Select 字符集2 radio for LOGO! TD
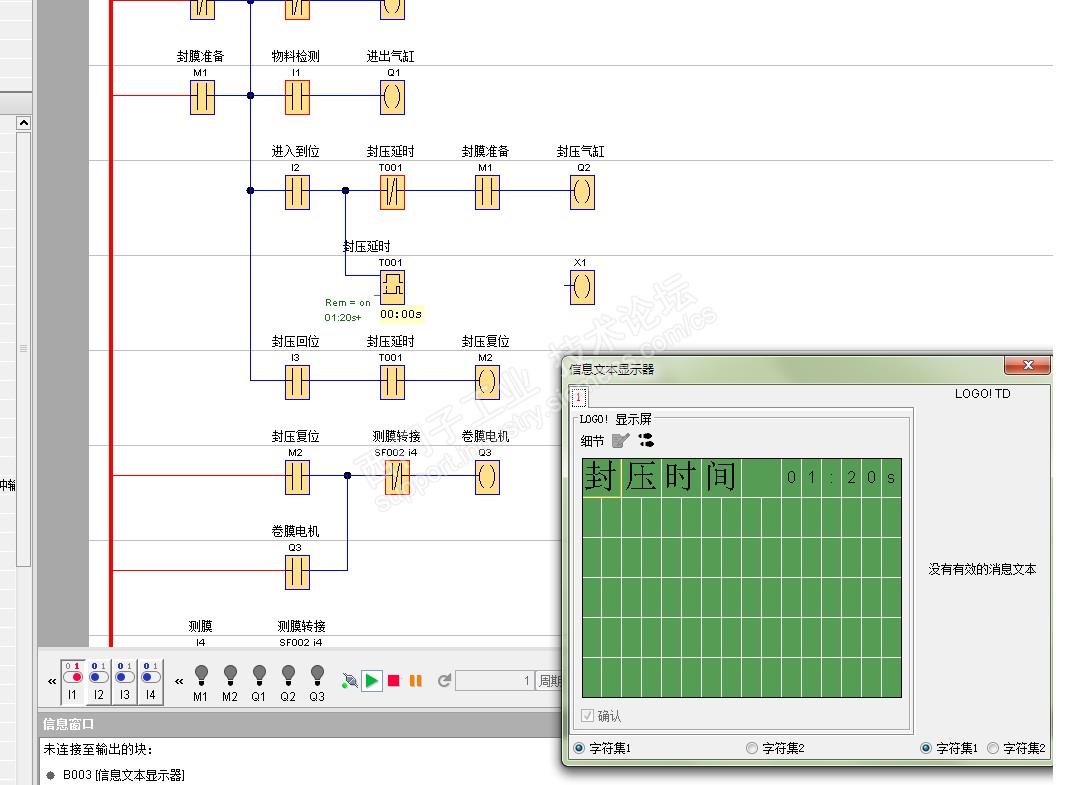This screenshot has width=1070, height=785. (x=993, y=748)
